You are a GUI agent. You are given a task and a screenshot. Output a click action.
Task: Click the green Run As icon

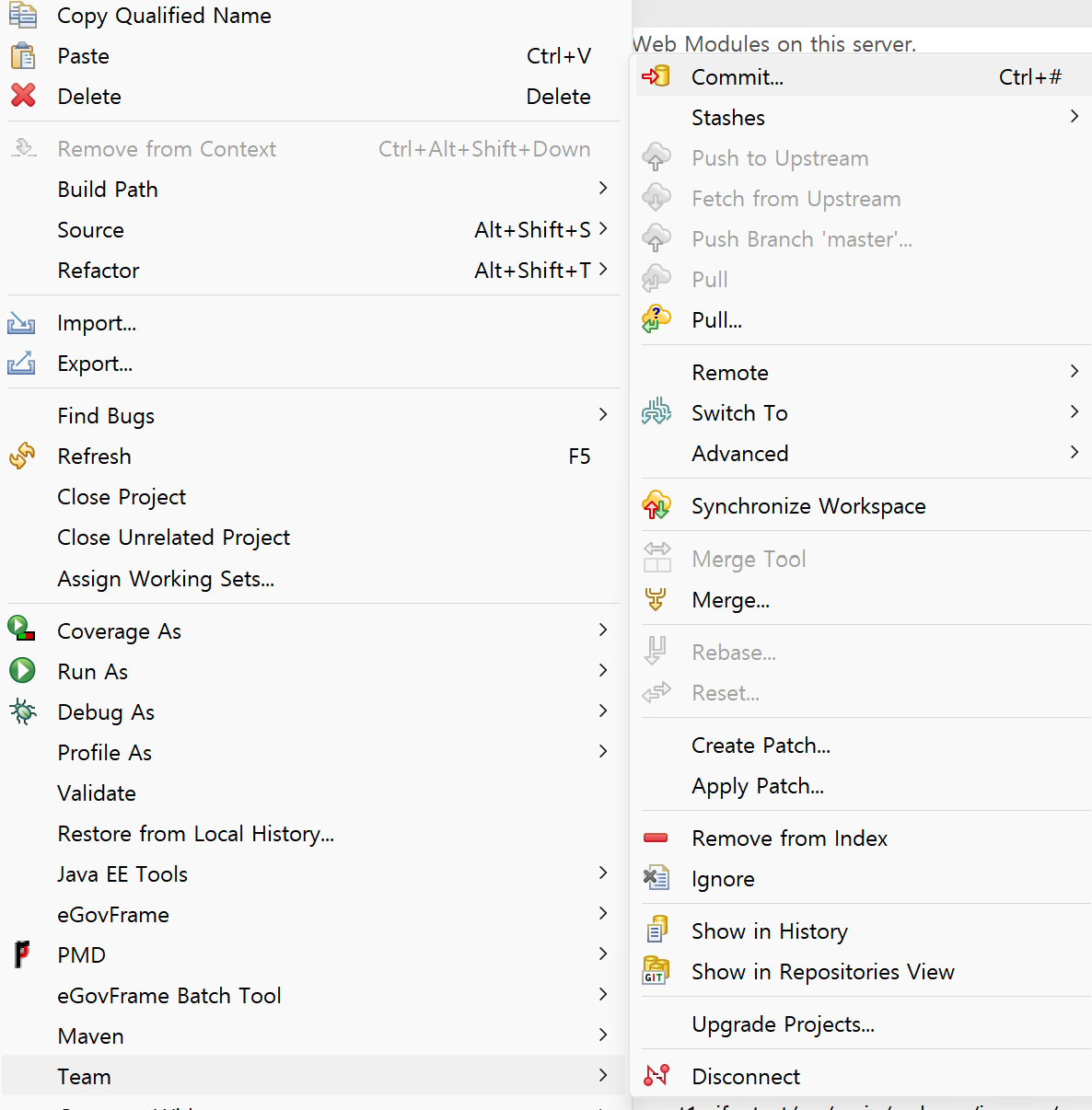(x=22, y=671)
